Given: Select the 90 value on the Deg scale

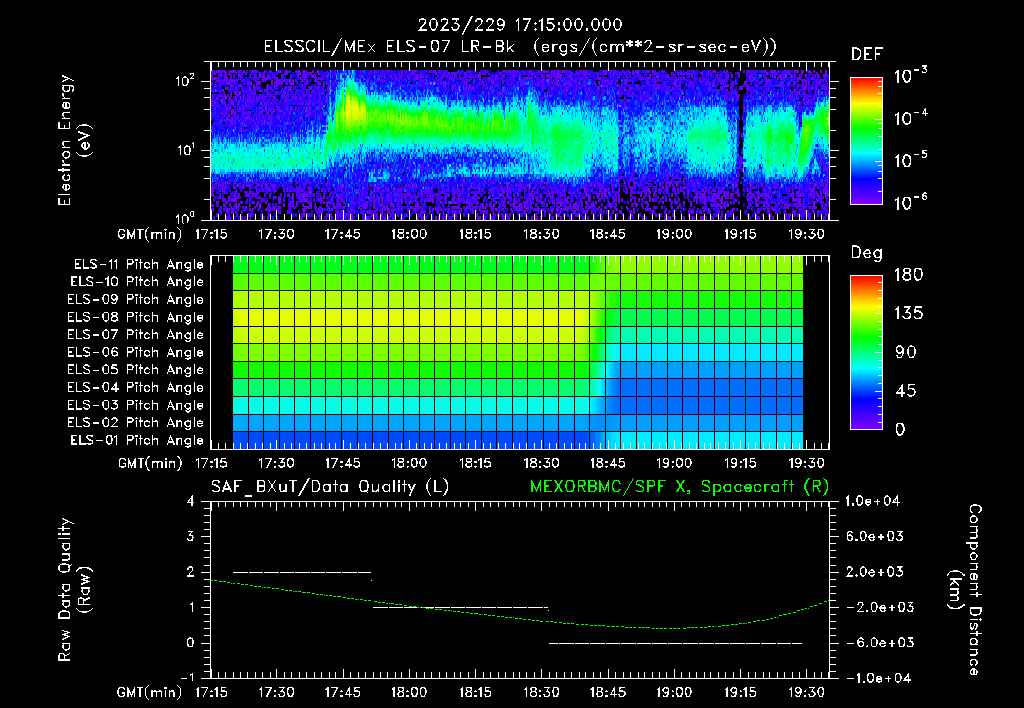Looking at the screenshot, I should point(905,353).
